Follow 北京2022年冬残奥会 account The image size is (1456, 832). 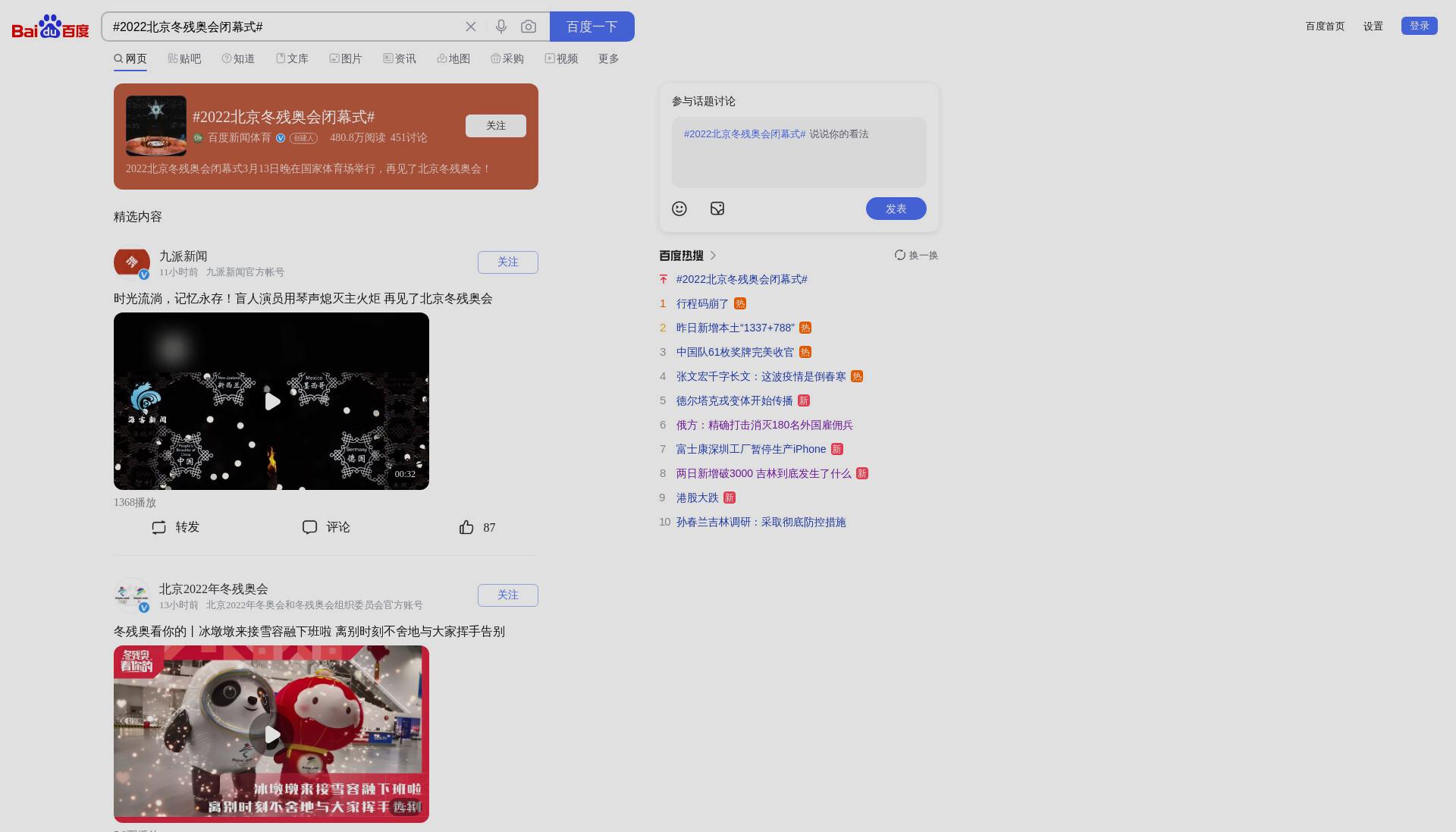tap(508, 595)
